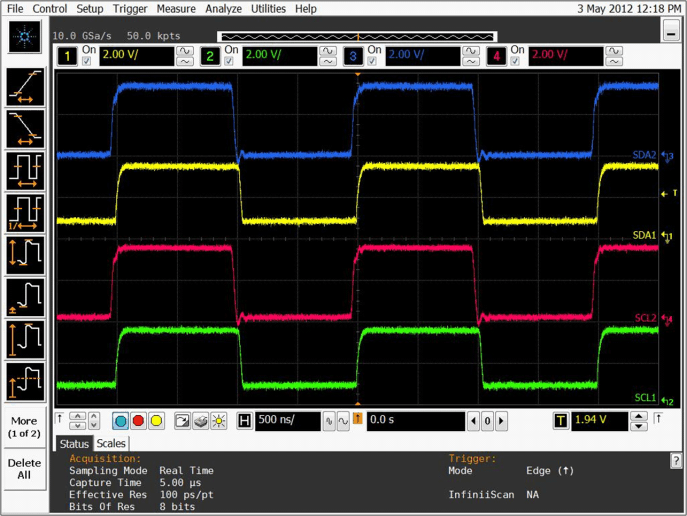Image resolution: width=687 pixels, height=516 pixels.
Task: Click the blue Run acquisition button
Action: (120, 421)
